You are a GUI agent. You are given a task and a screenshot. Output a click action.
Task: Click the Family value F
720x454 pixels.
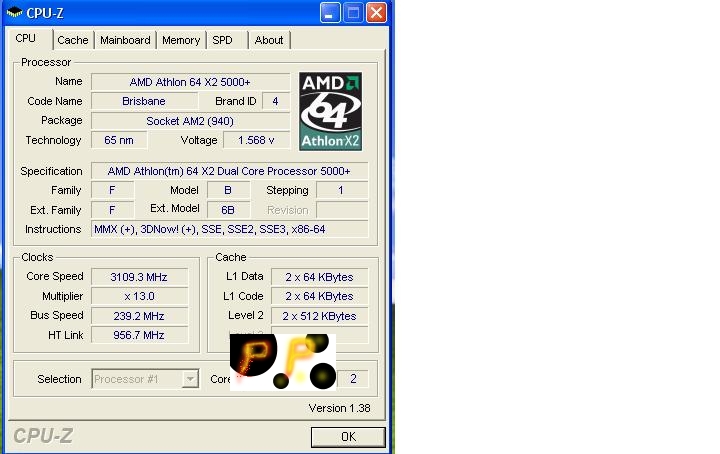click(x=112, y=190)
